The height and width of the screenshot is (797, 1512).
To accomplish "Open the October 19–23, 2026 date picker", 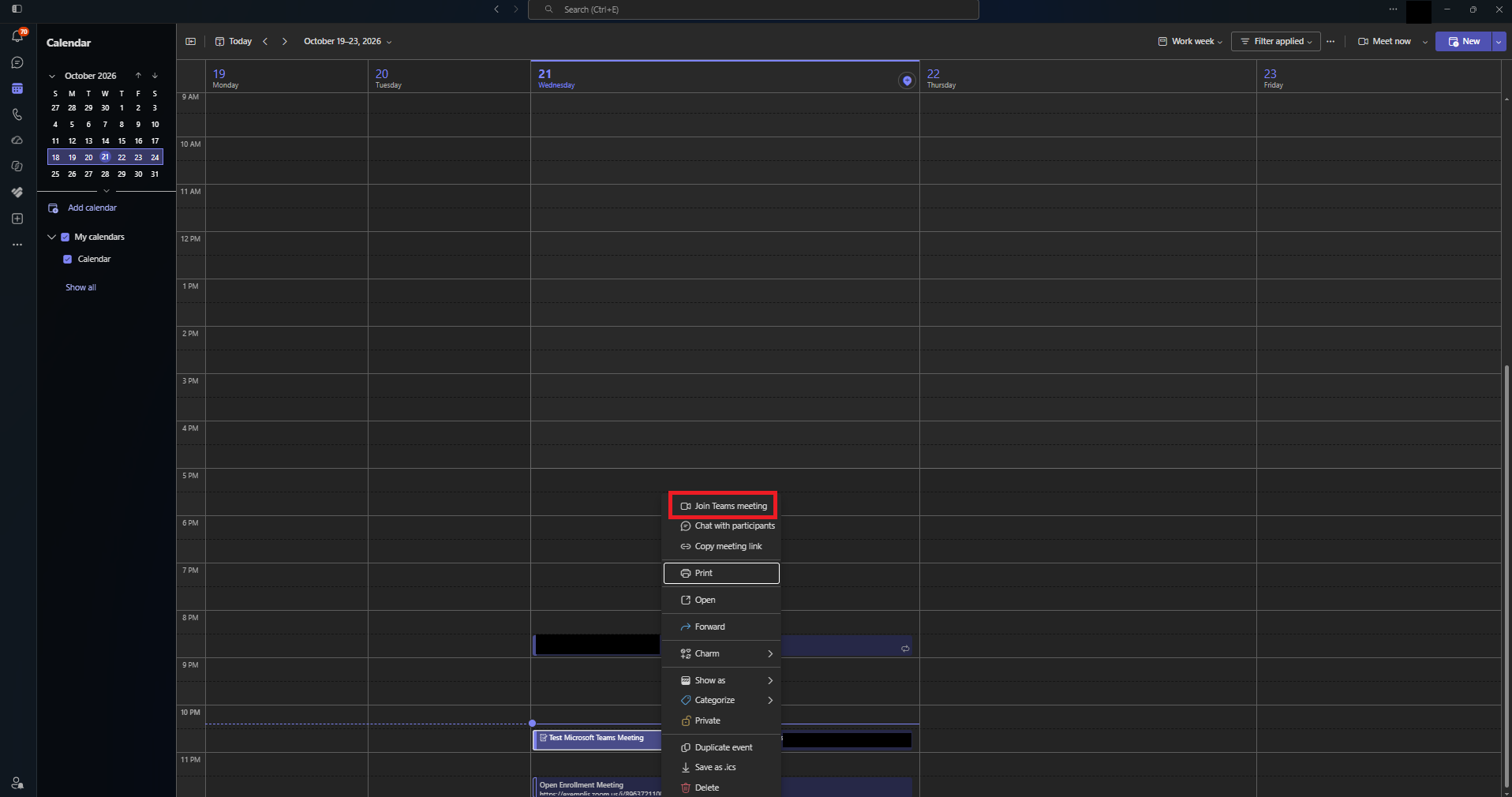I will [x=348, y=42].
